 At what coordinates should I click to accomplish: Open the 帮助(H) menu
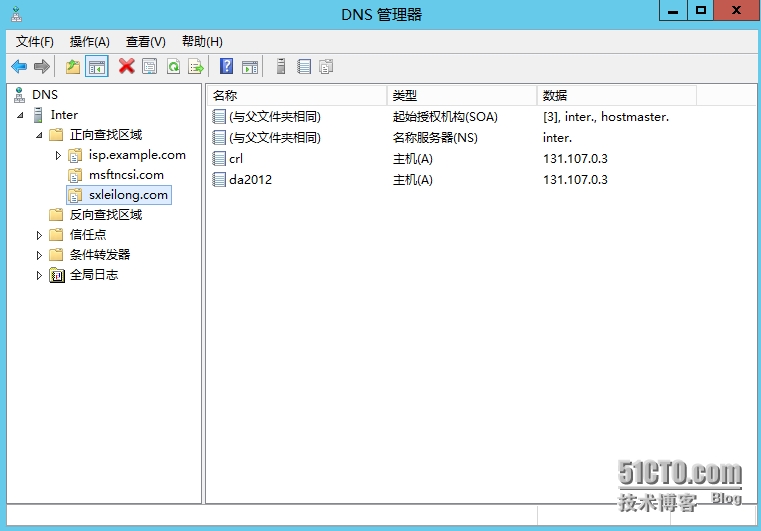click(202, 42)
